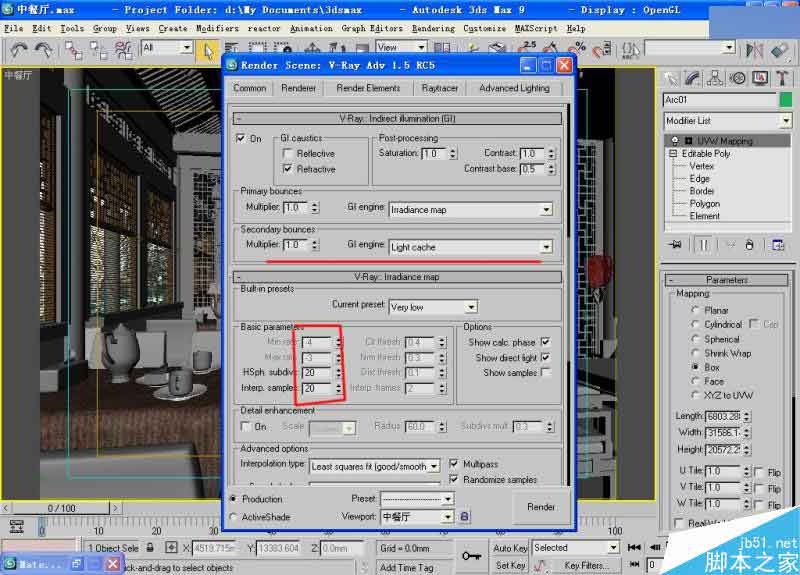Click the Select Object arrow tool
The width and height of the screenshot is (800, 575).
pos(208,48)
